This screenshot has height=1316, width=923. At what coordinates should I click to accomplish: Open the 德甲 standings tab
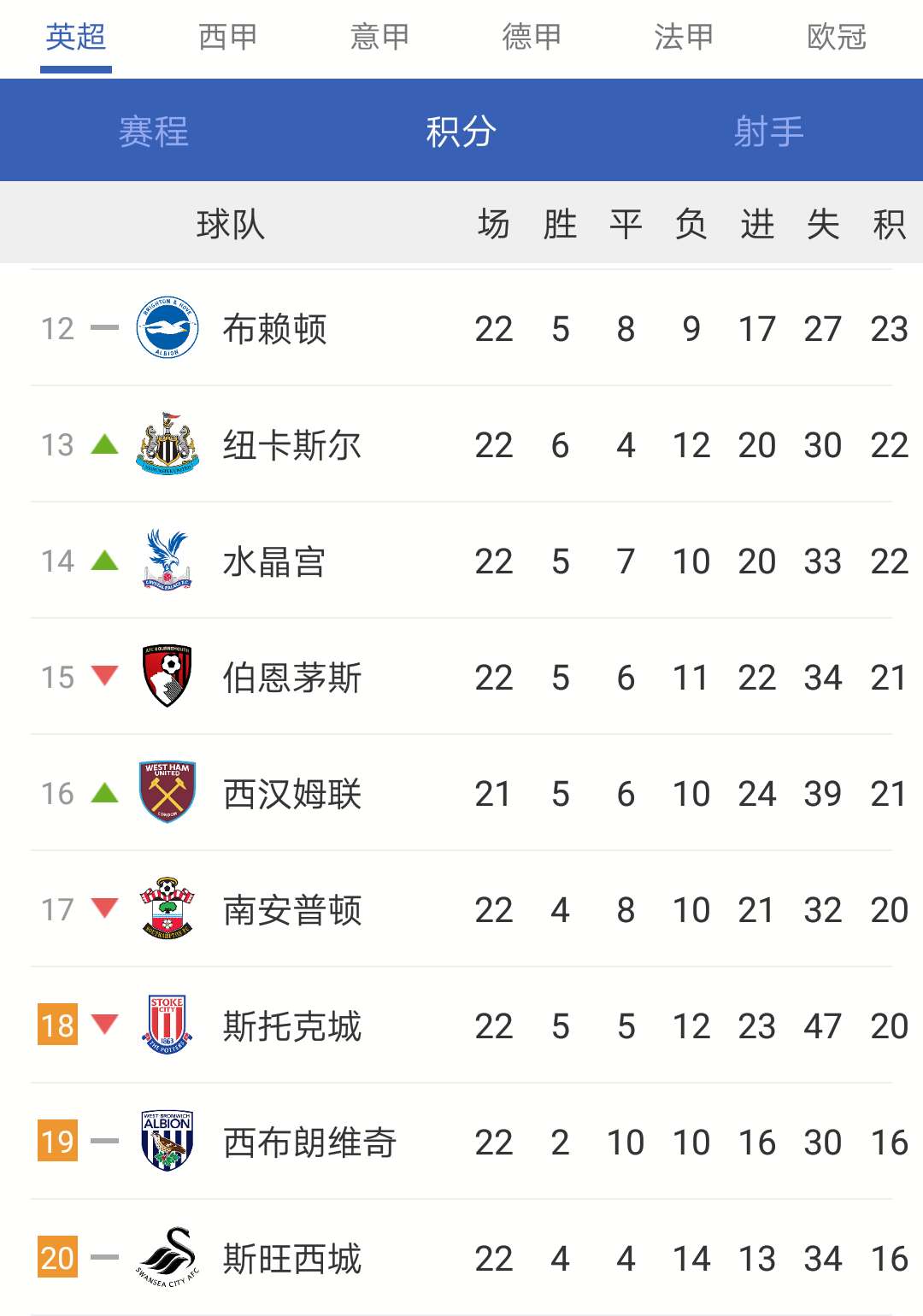click(530, 38)
